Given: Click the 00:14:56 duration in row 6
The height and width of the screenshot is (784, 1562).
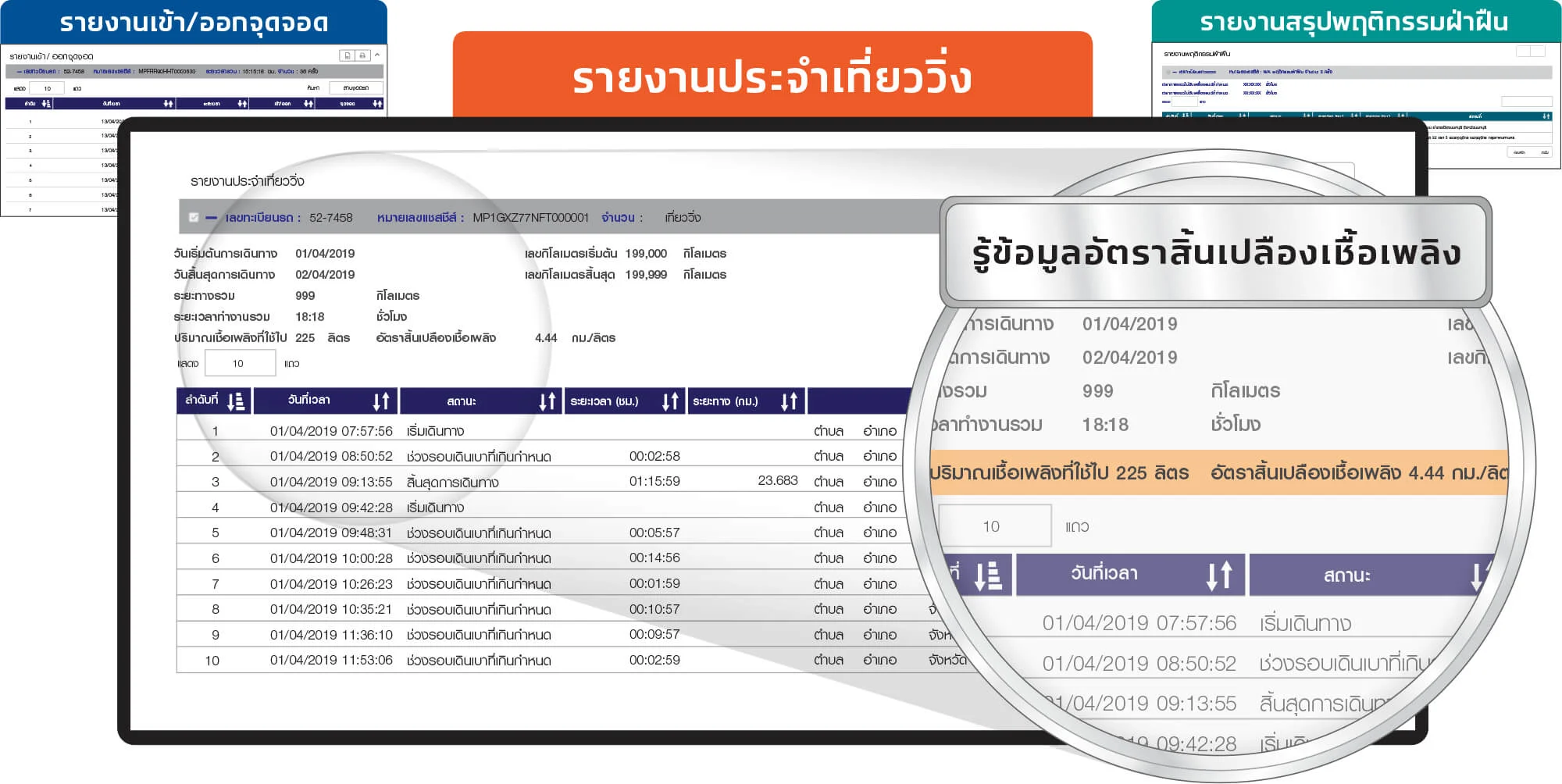Looking at the screenshot, I should (654, 558).
